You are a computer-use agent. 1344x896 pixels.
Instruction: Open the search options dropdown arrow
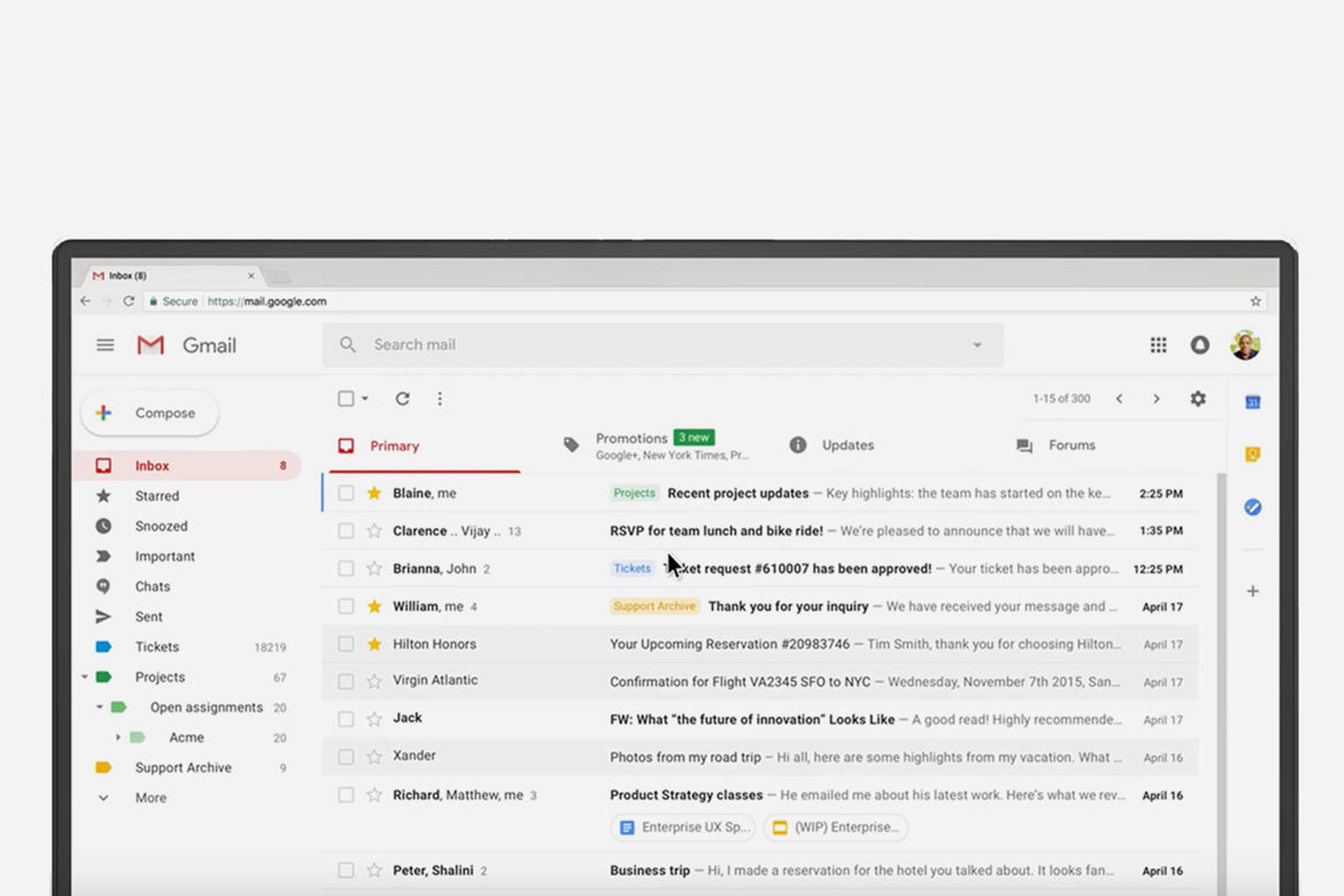(977, 345)
